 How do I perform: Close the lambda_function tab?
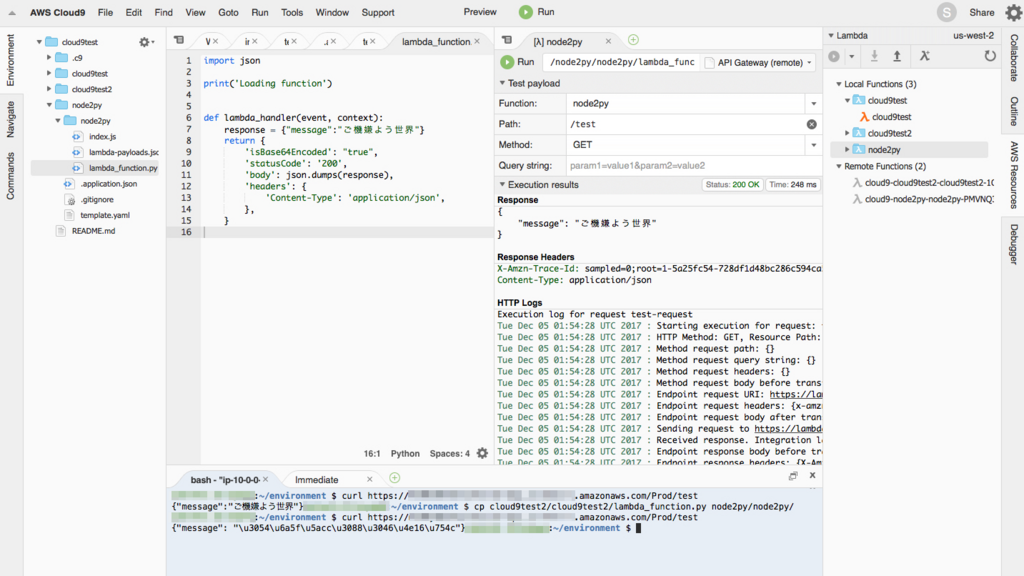coord(477,41)
